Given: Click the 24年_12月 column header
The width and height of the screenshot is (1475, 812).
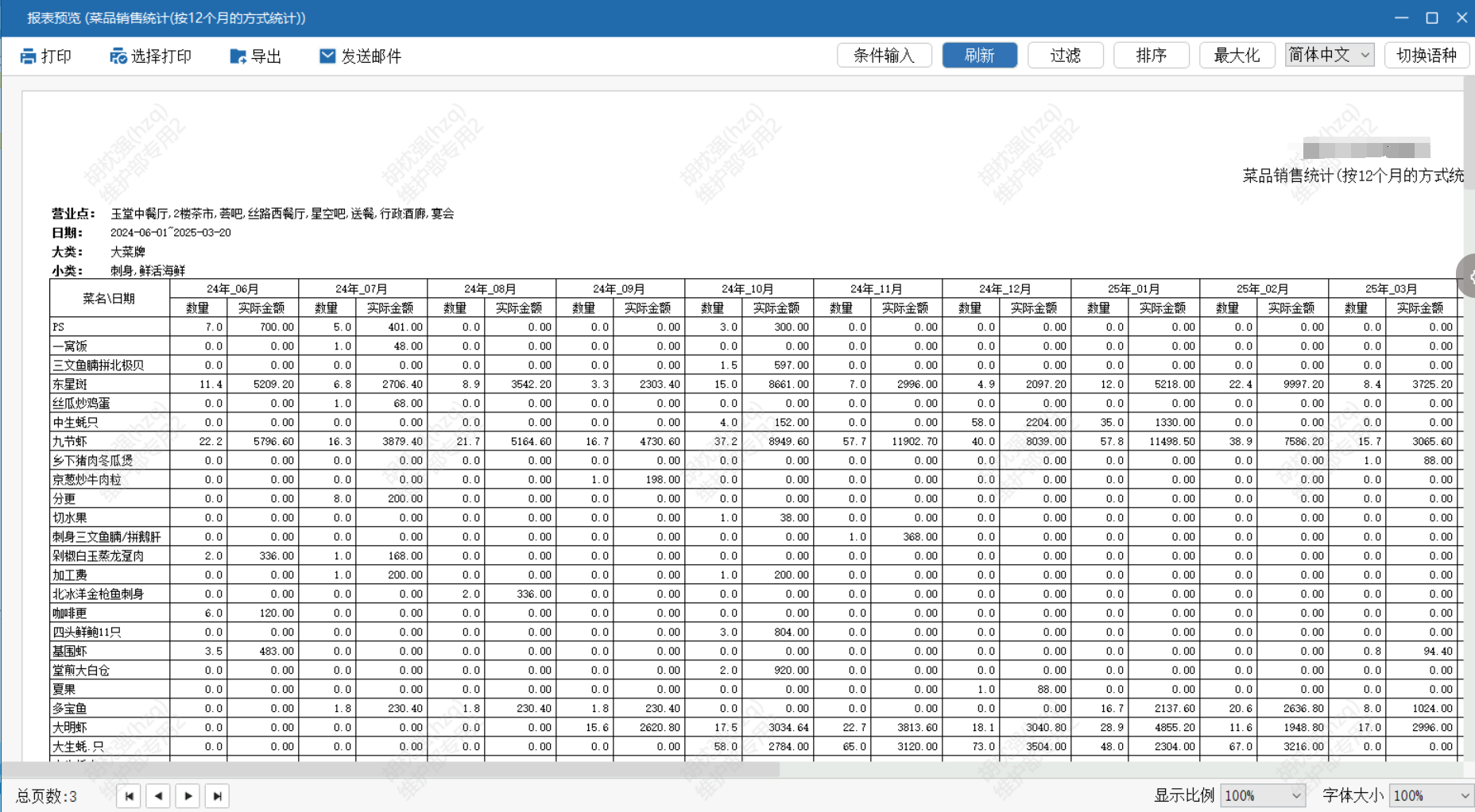Looking at the screenshot, I should 1006,289.
